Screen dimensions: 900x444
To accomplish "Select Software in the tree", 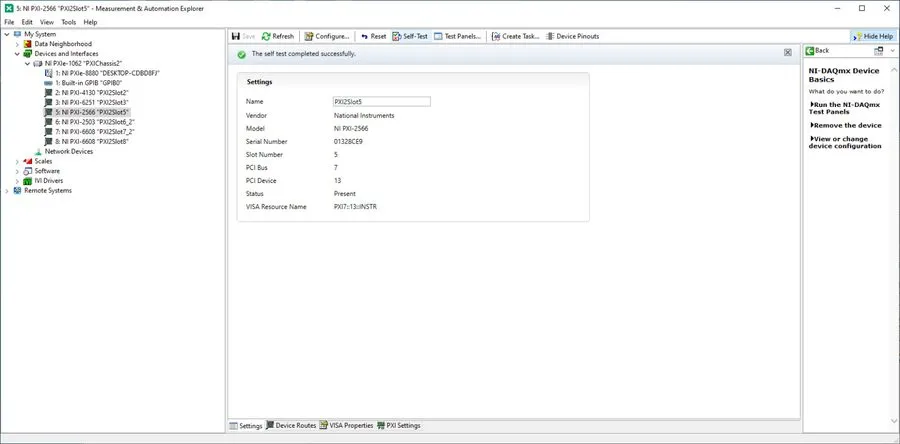I will (x=46, y=171).
